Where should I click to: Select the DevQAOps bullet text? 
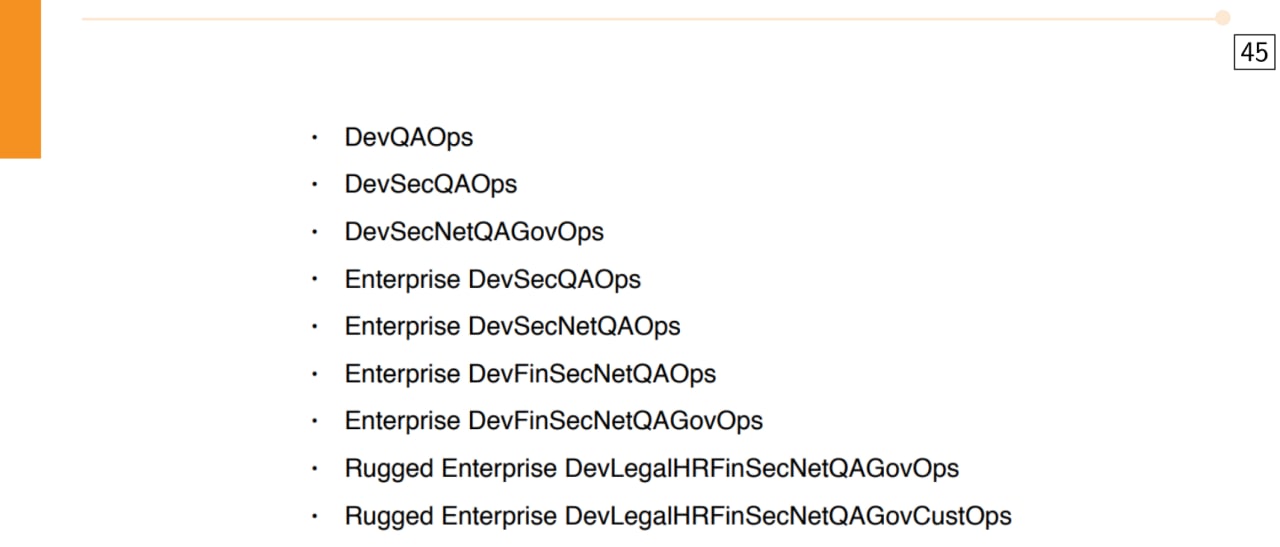tap(408, 138)
